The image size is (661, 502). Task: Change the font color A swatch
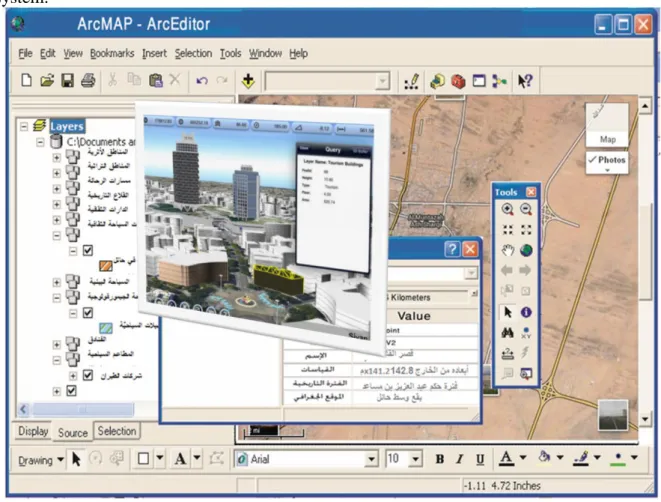(x=507, y=458)
